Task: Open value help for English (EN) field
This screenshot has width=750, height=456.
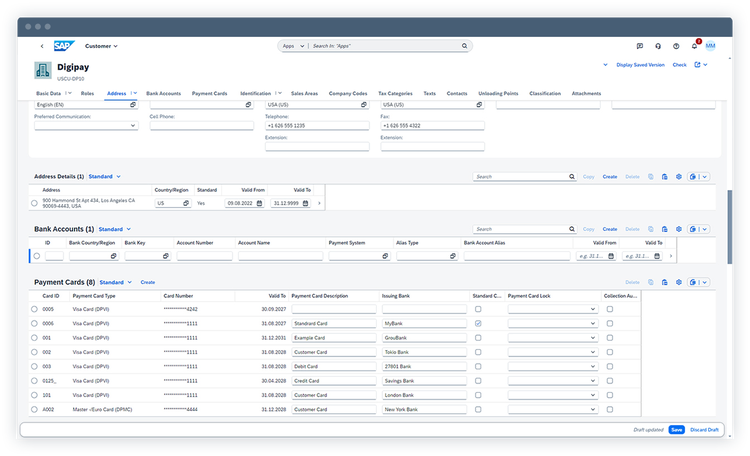Action: point(132,104)
